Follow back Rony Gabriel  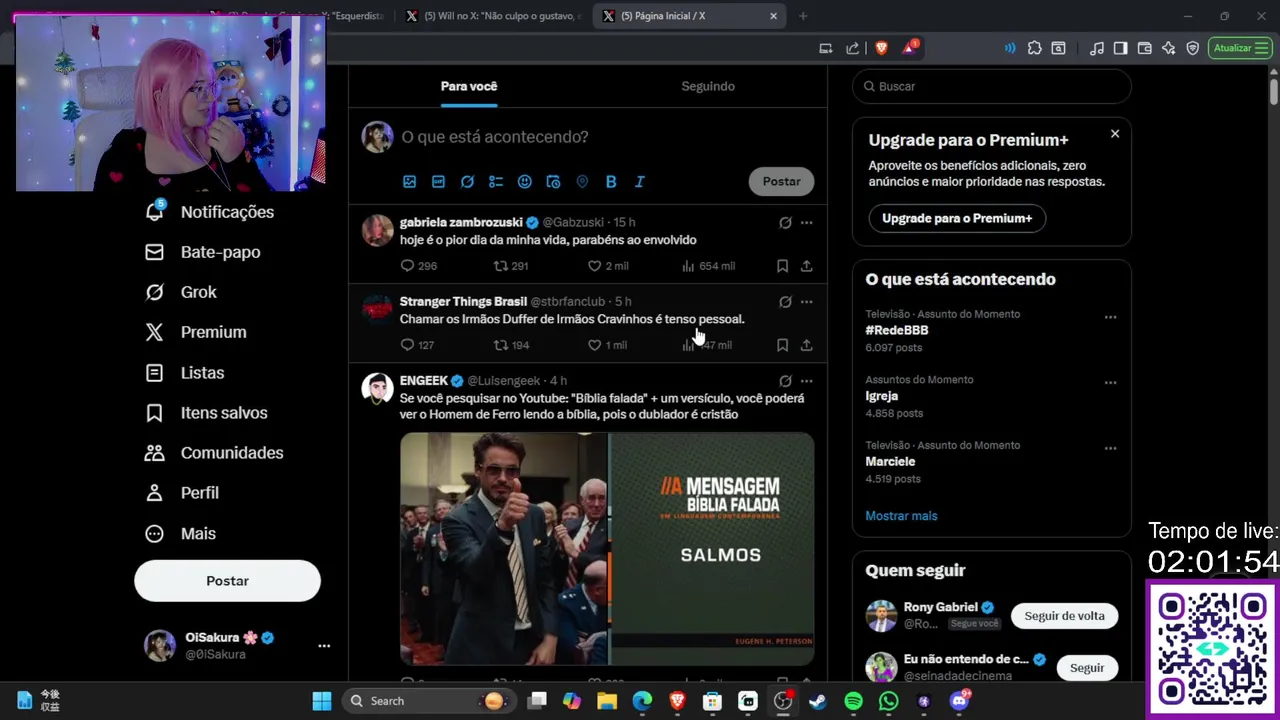[1064, 616]
